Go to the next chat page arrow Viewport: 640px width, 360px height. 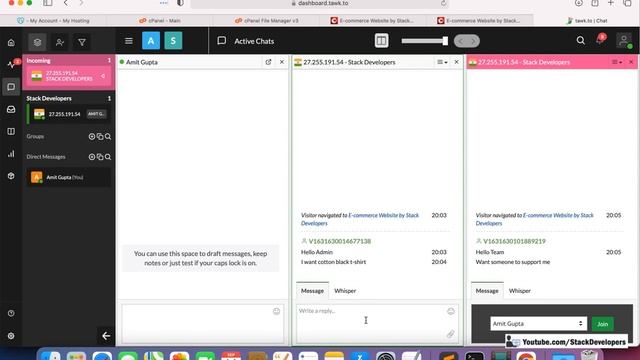[x=473, y=41]
